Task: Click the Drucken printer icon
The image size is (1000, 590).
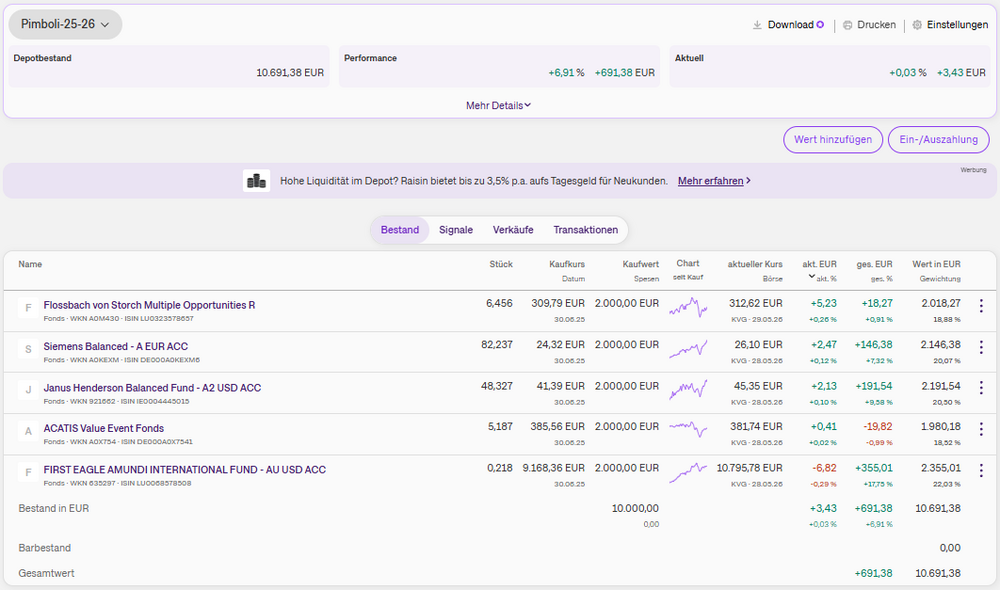Action: [848, 25]
